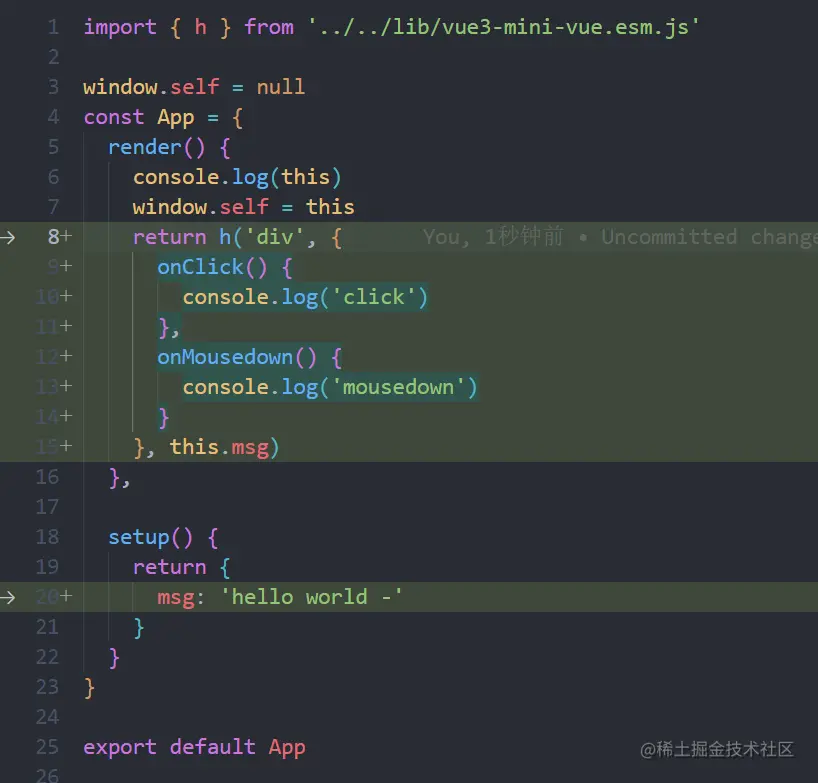Click the diff arrow beside line 20
Image resolution: width=818 pixels, height=783 pixels.
pos(7,597)
